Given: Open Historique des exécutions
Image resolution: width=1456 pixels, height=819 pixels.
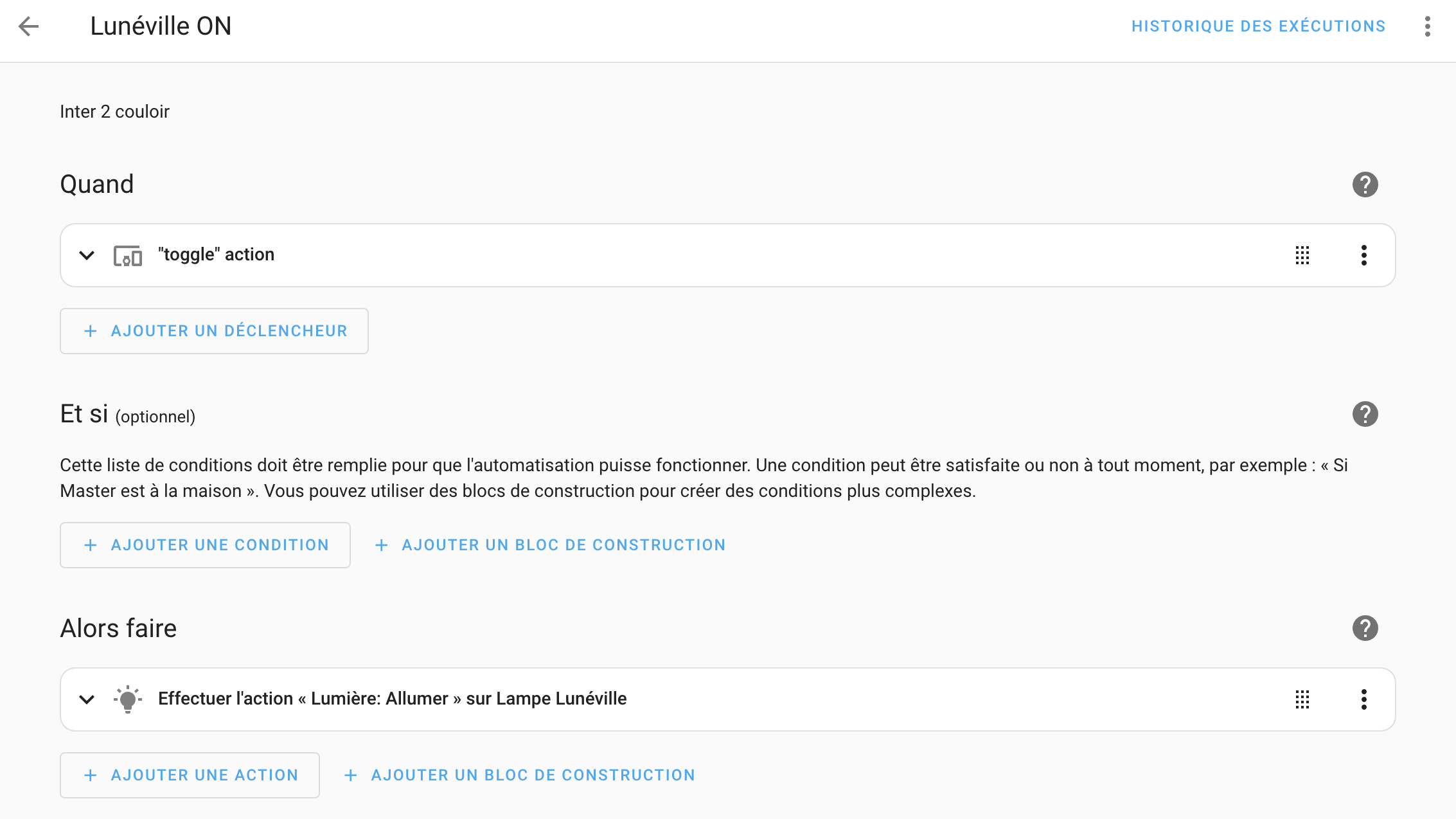Looking at the screenshot, I should point(1258,26).
